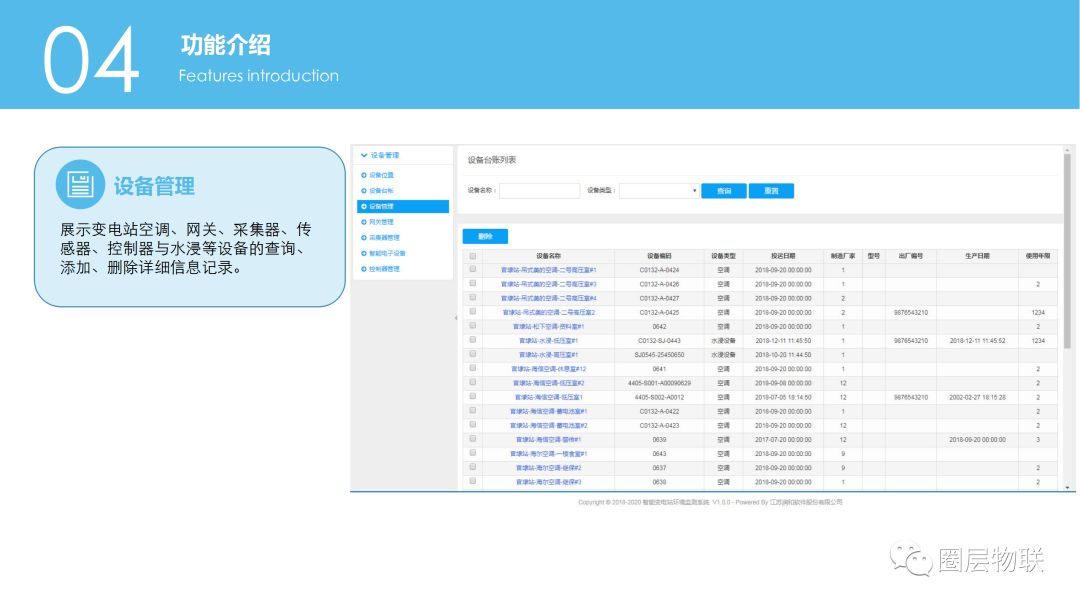This screenshot has width=1080, height=608.
Task: Open the 控制器管理 sidebar item
Action: click(x=384, y=269)
